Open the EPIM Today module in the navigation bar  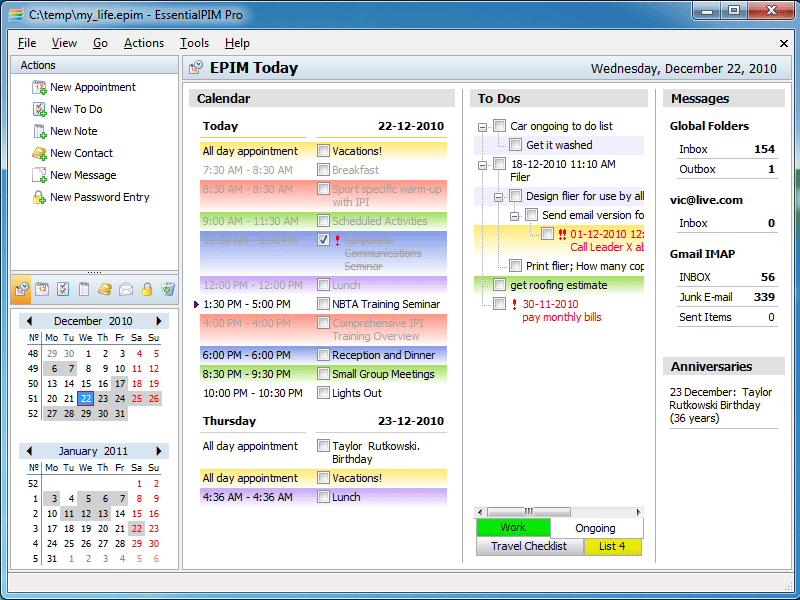pyautogui.click(x=21, y=289)
